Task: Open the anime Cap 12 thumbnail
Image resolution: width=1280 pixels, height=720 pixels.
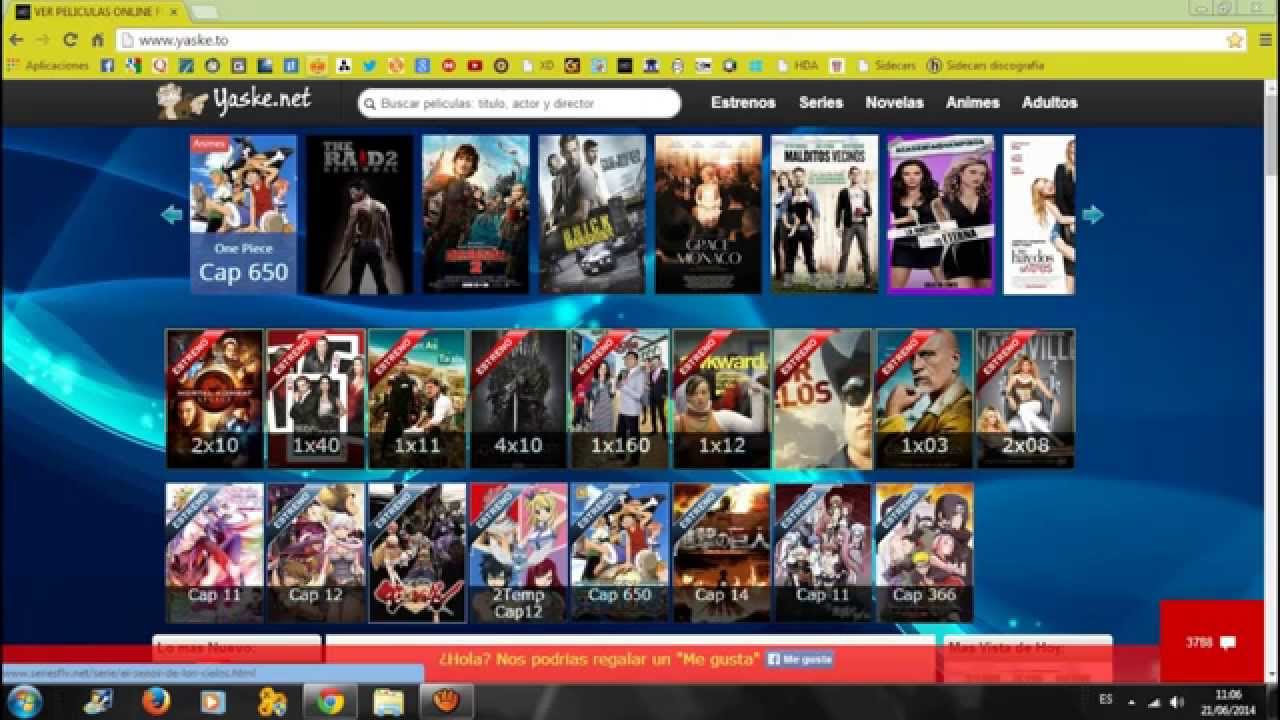Action: pos(316,553)
